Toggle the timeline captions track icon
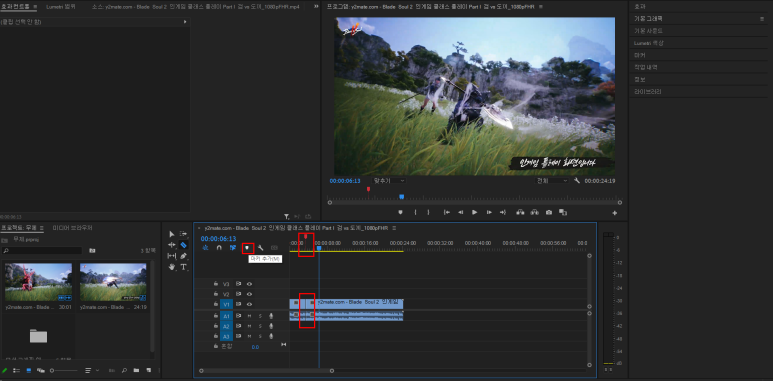 coord(275,247)
